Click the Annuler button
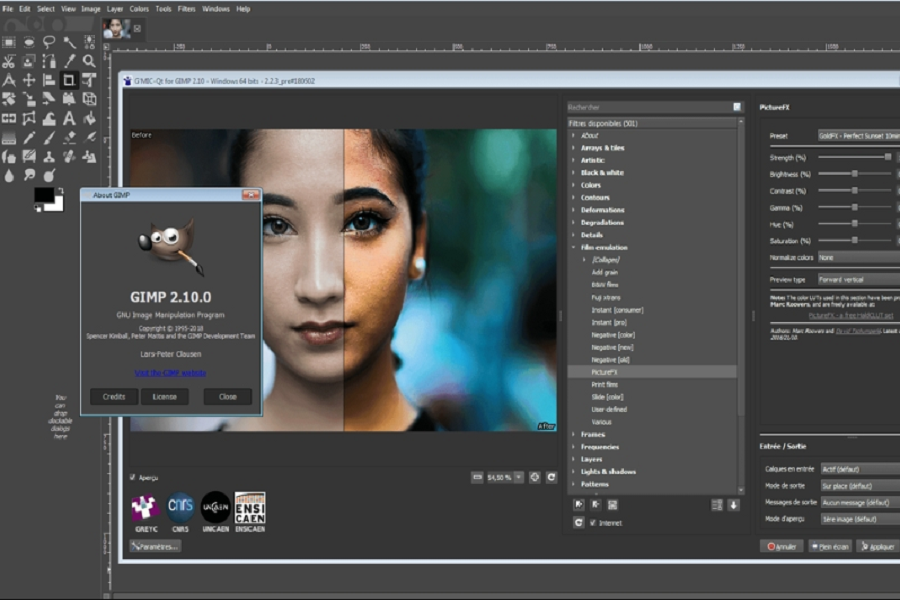Image resolution: width=900 pixels, height=600 pixels. [782, 547]
